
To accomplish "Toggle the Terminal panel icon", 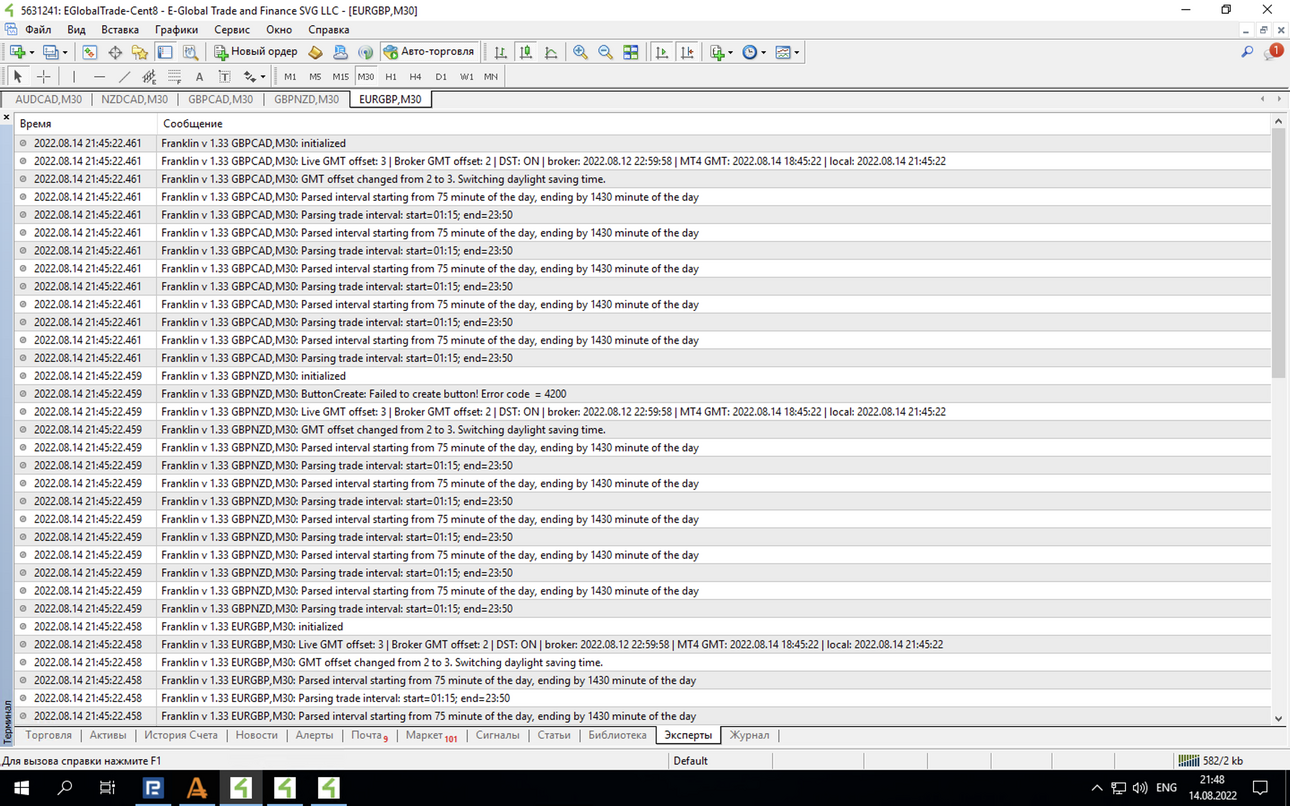I will [x=165, y=52].
